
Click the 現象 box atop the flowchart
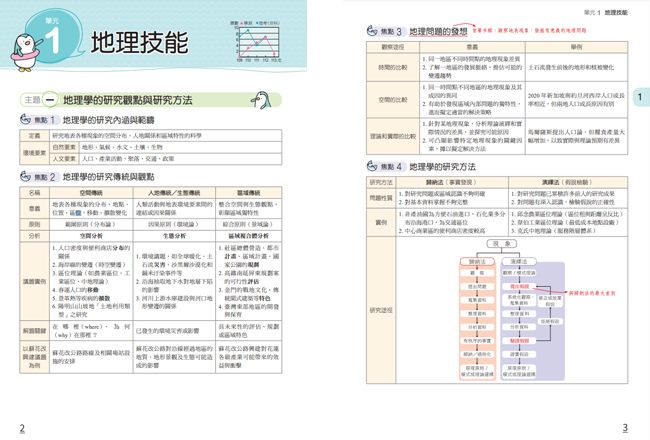coord(502,244)
